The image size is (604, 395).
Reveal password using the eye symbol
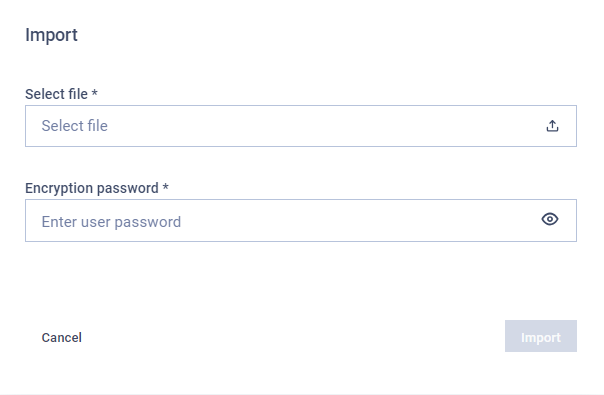coord(550,219)
